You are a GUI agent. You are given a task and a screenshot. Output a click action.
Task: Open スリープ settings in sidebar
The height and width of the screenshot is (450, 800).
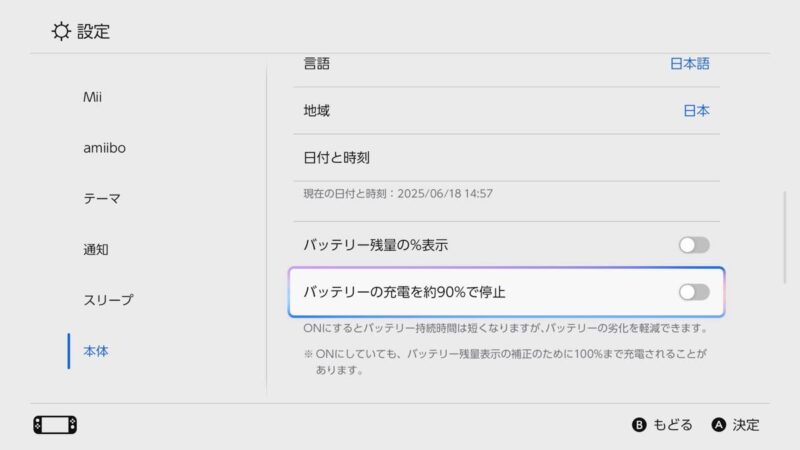click(x=108, y=299)
